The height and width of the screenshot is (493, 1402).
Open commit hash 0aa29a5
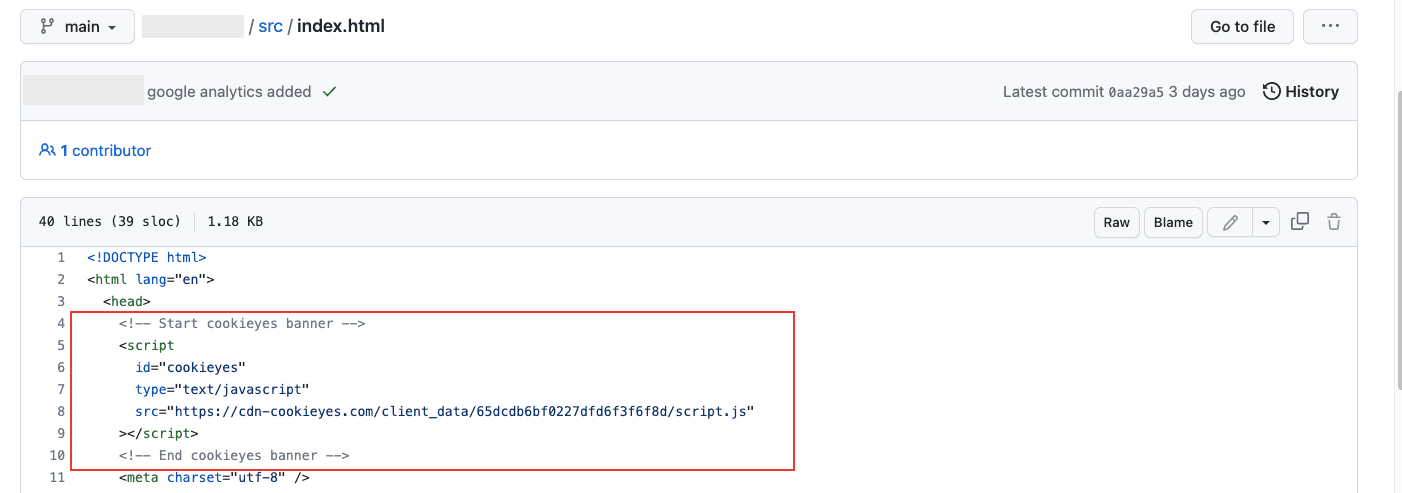1136,92
